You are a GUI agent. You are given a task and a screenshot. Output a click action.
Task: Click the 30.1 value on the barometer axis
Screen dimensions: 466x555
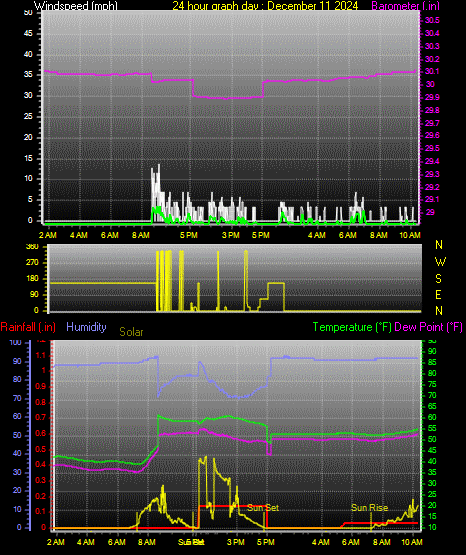tap(432, 71)
